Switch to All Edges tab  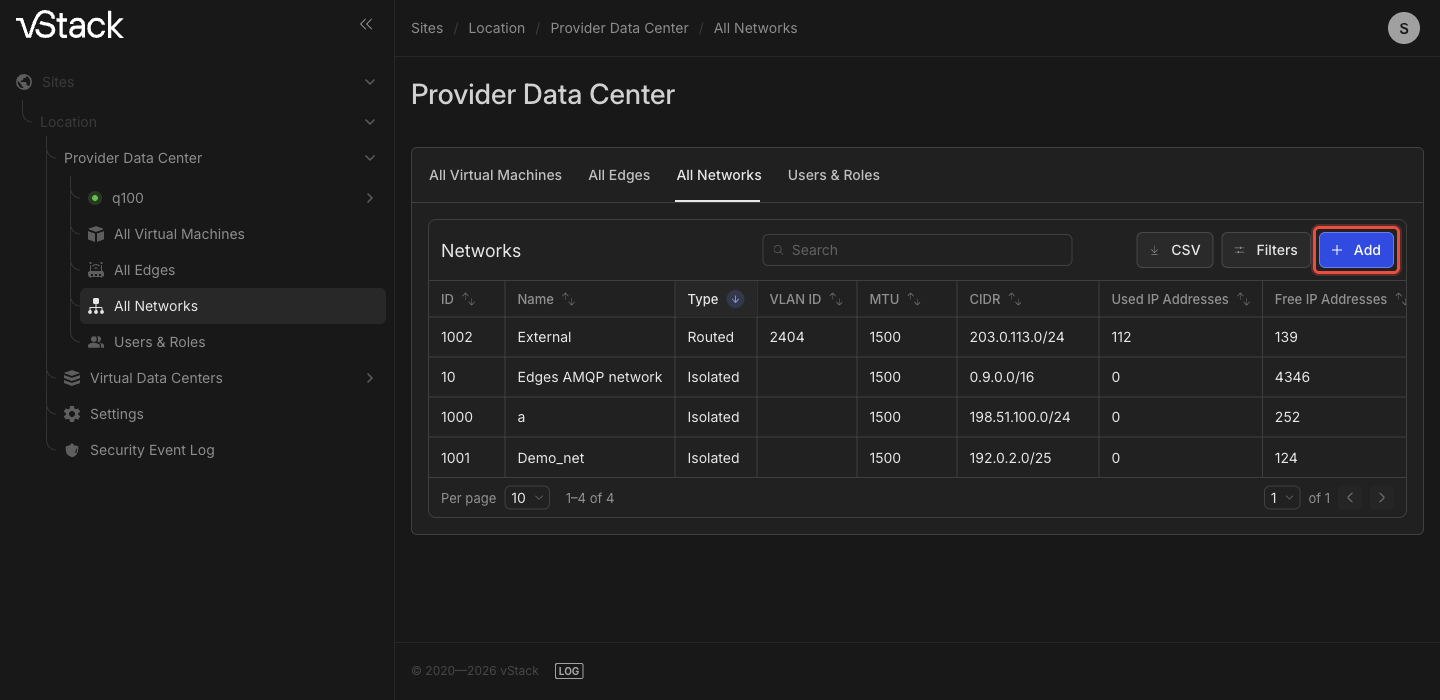point(619,175)
